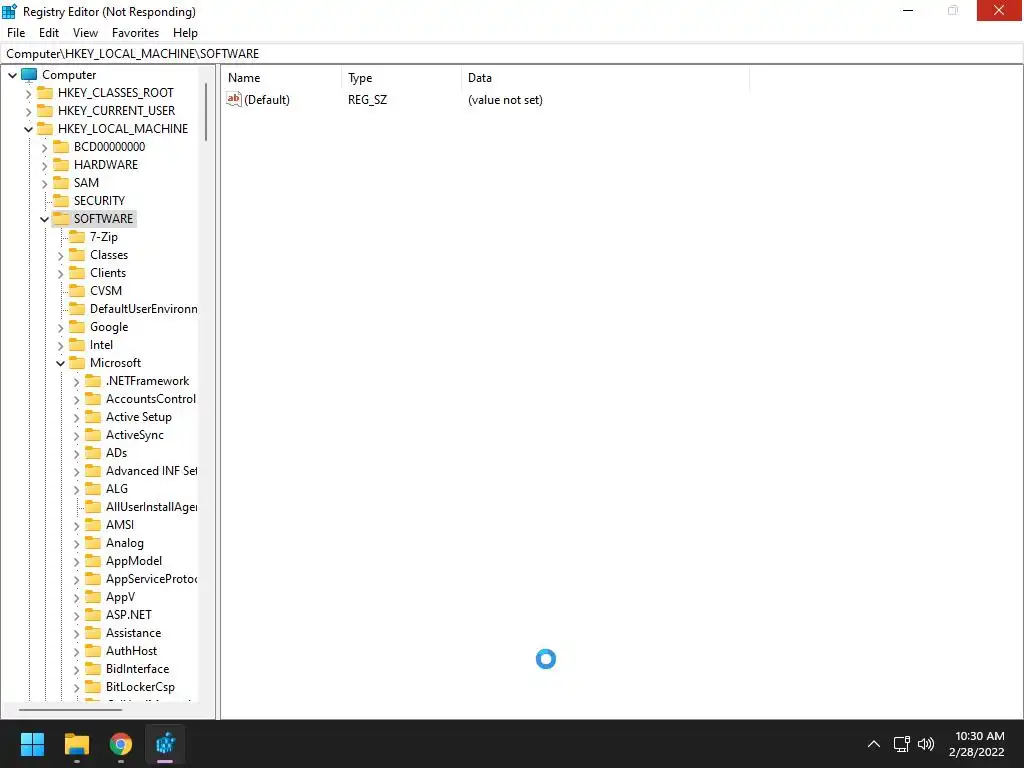Collapse the SOFTWARE key

tap(44, 219)
